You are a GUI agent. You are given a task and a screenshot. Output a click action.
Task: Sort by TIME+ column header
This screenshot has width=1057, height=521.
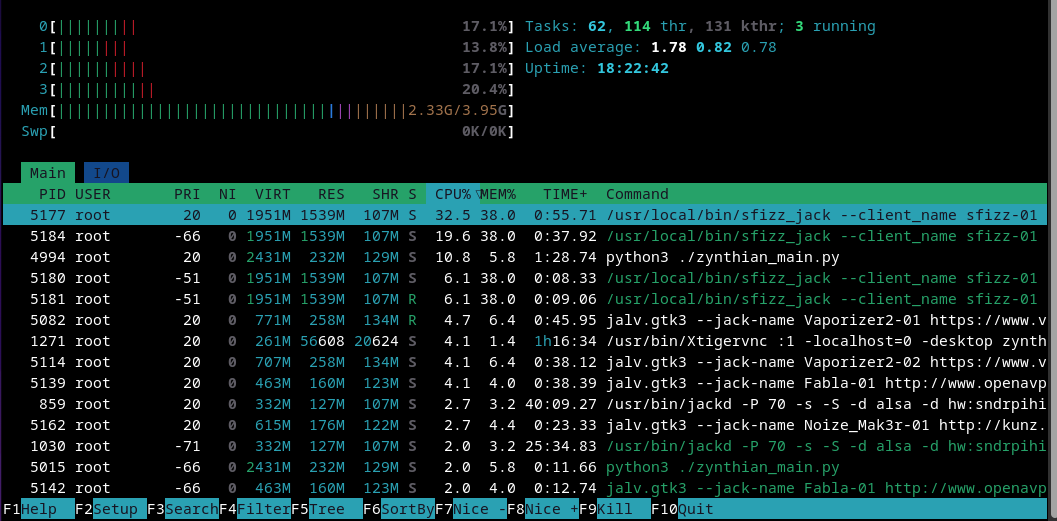pos(565,194)
